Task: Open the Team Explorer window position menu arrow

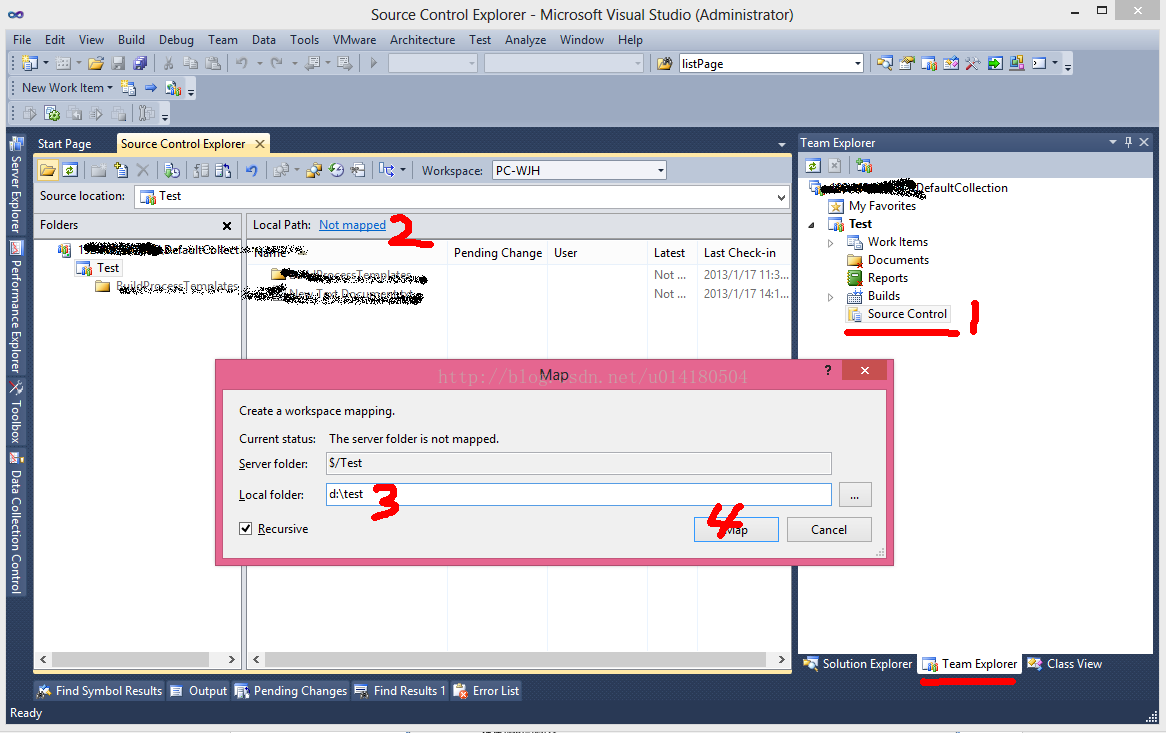Action: [1113, 142]
